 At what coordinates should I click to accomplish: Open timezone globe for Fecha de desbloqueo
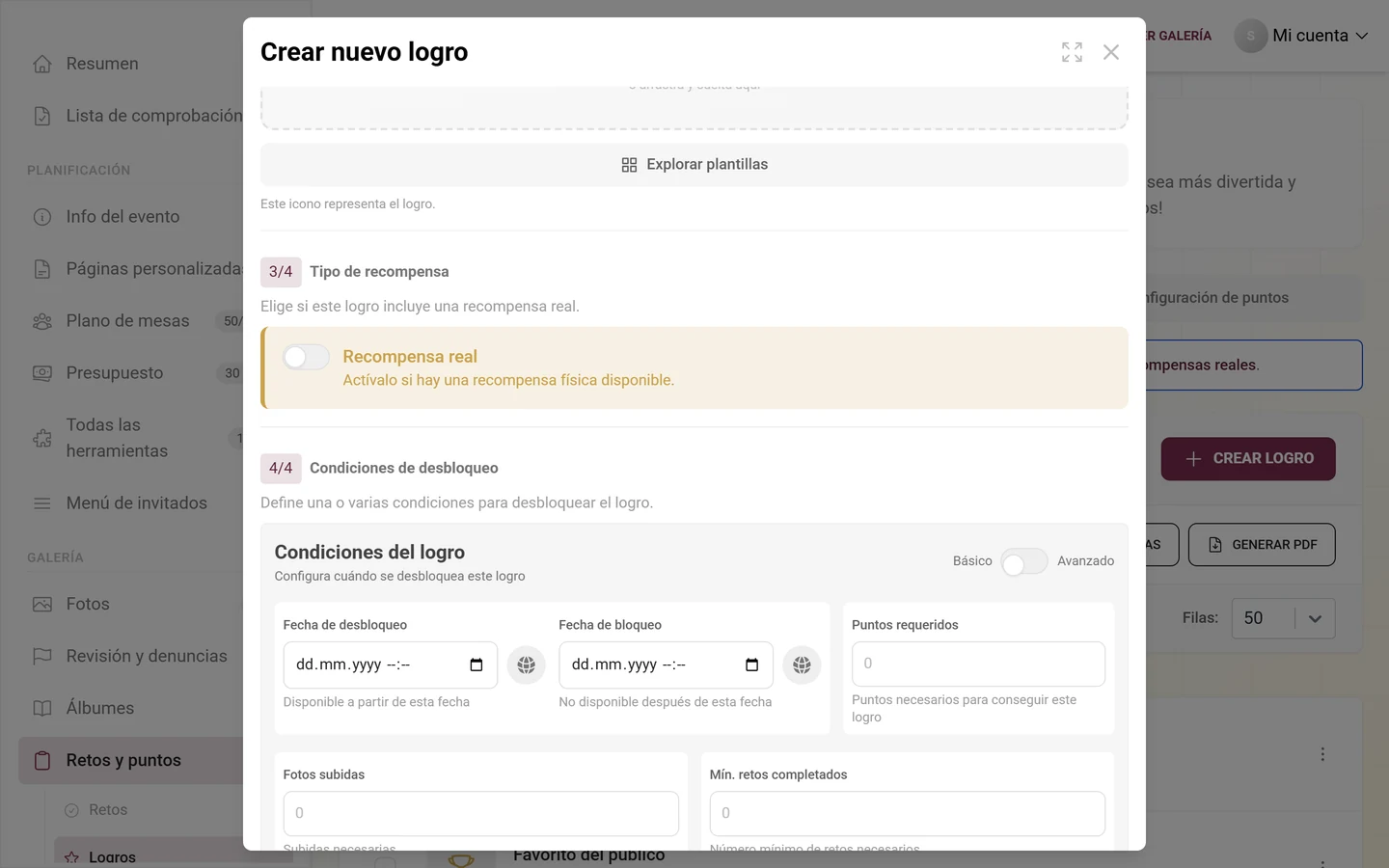527,665
